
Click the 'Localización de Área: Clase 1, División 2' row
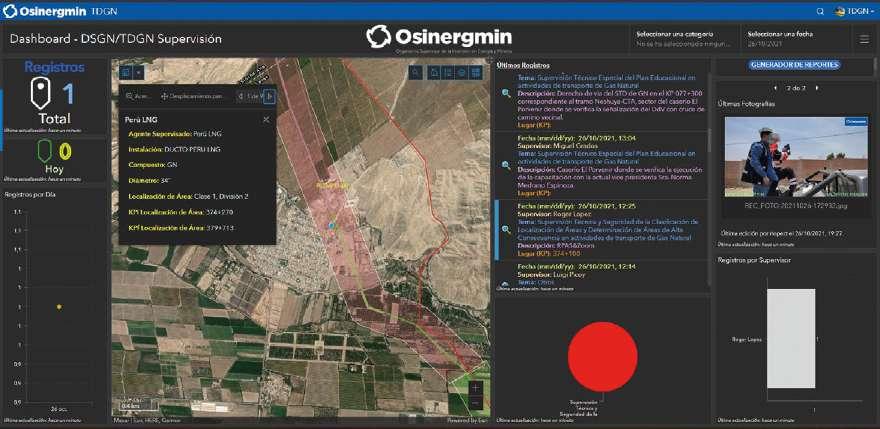(188, 197)
